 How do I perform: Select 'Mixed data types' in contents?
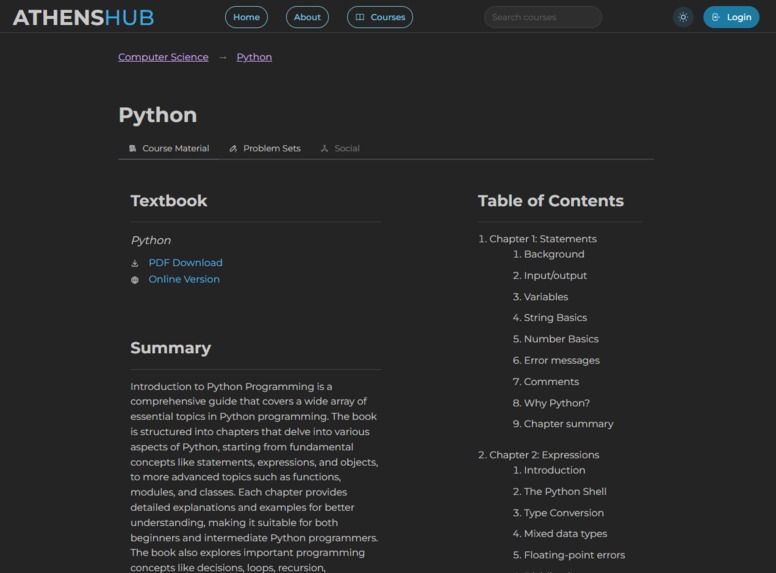coord(566,533)
